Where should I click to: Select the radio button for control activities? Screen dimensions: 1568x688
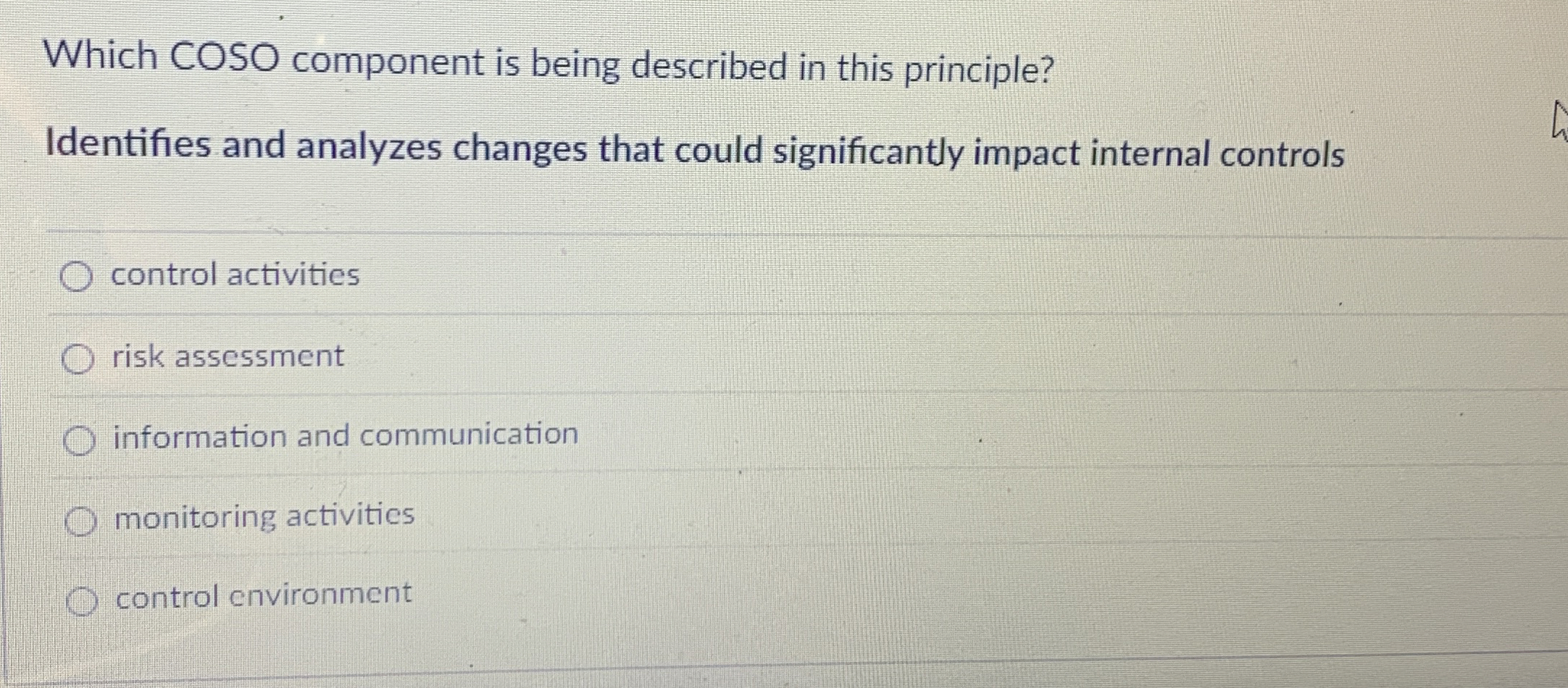click(x=78, y=274)
